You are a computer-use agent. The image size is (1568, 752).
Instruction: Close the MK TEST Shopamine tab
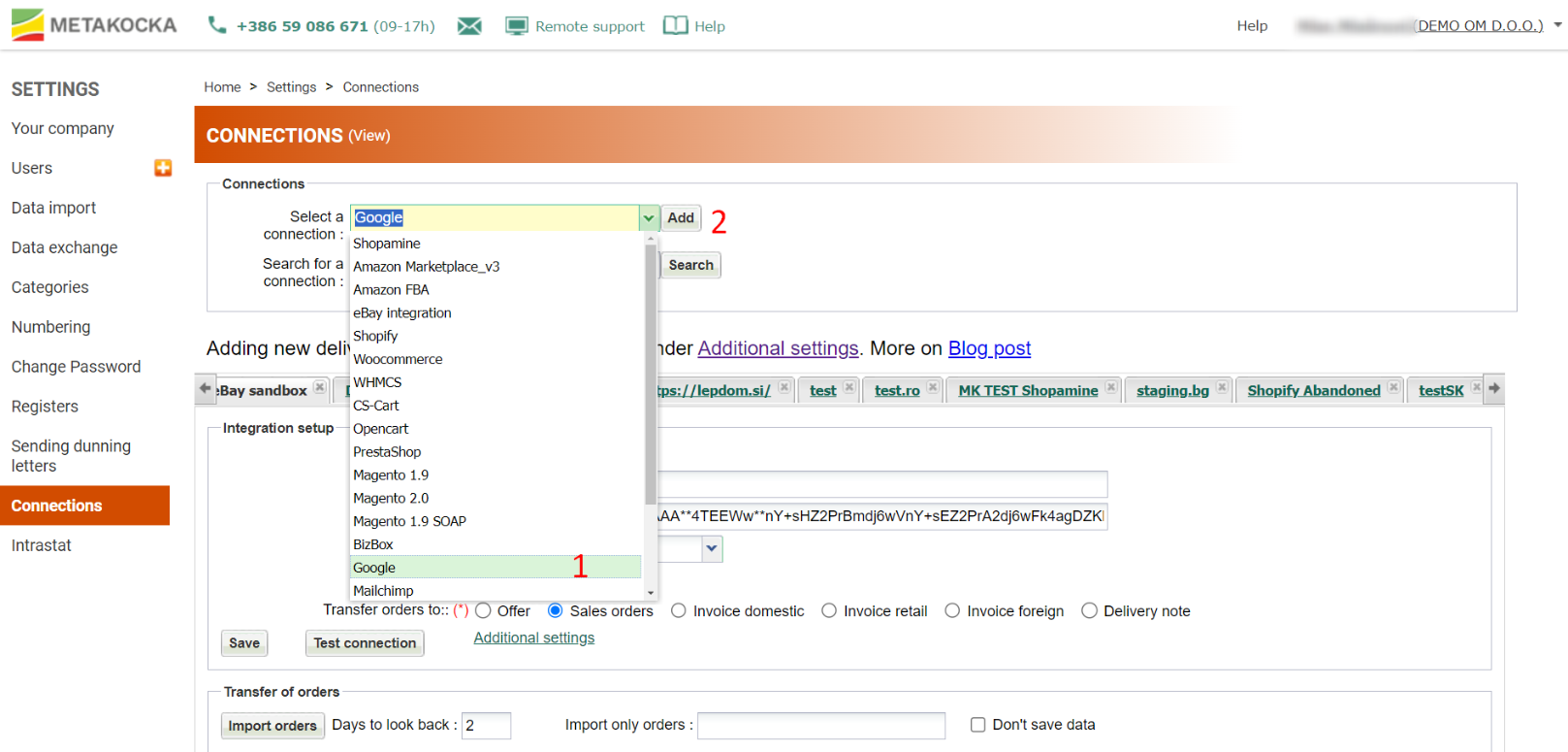[x=1111, y=387]
